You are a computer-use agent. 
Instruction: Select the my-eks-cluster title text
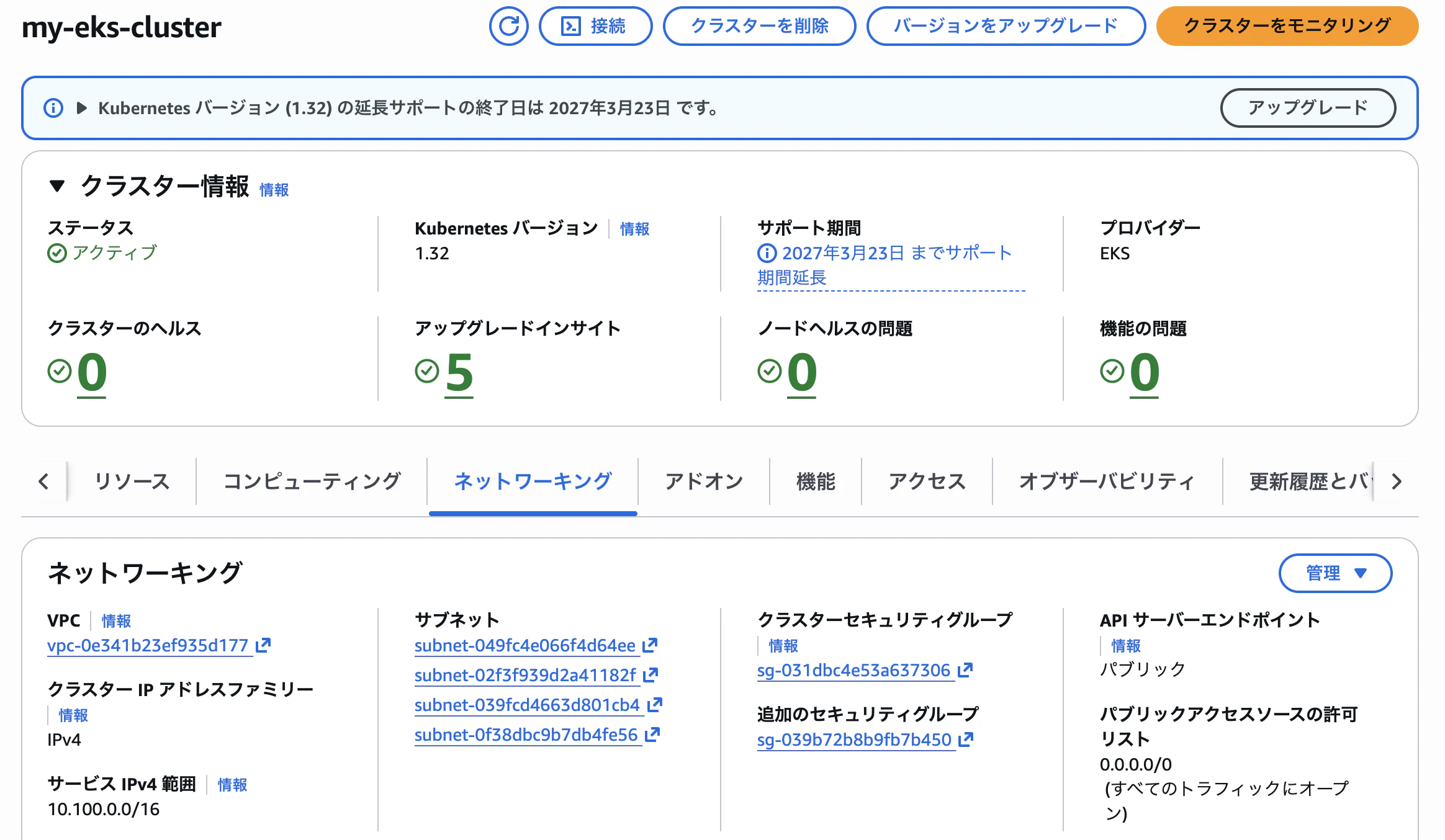pyautogui.click(x=122, y=27)
